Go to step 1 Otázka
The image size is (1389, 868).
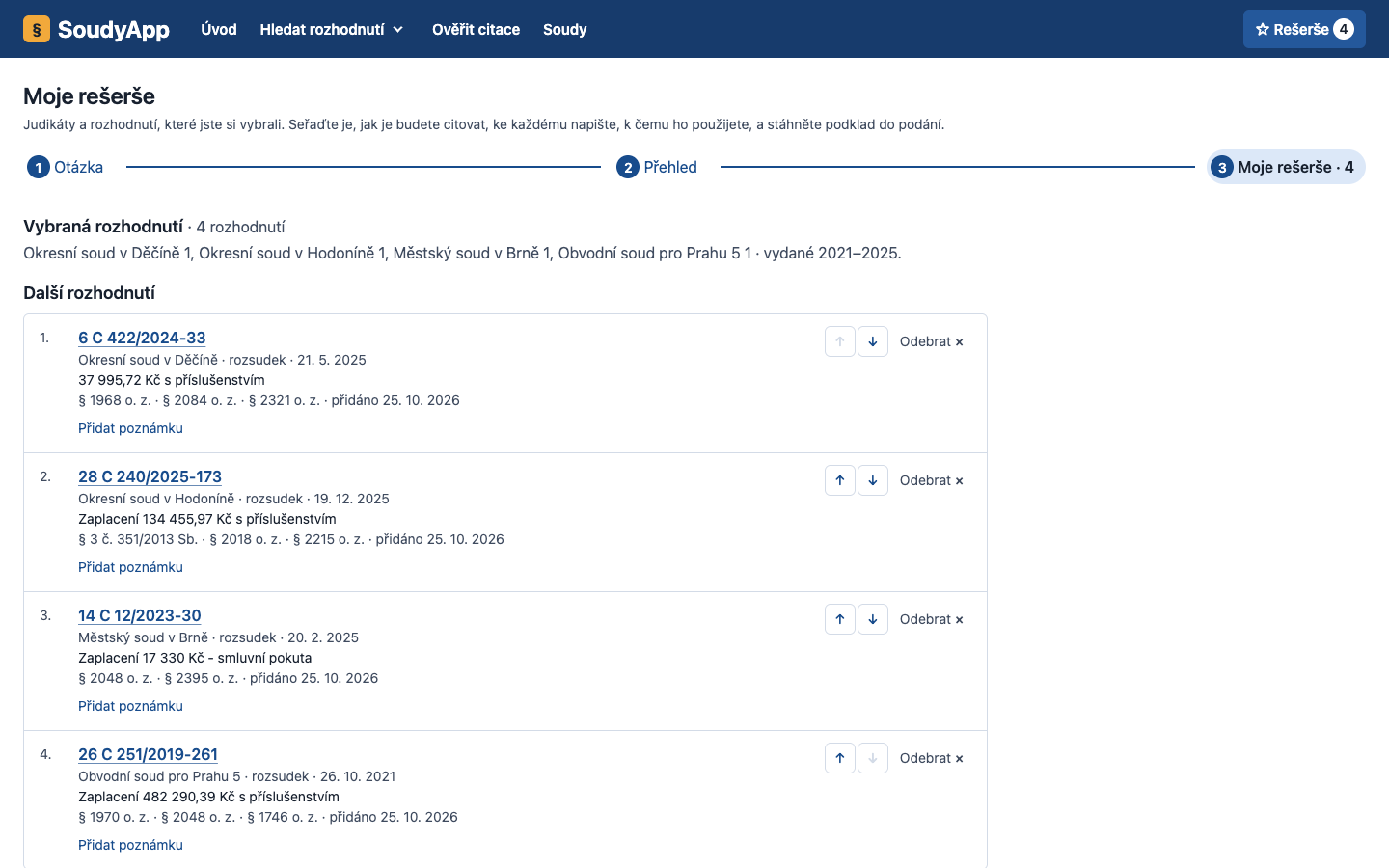coord(66,167)
